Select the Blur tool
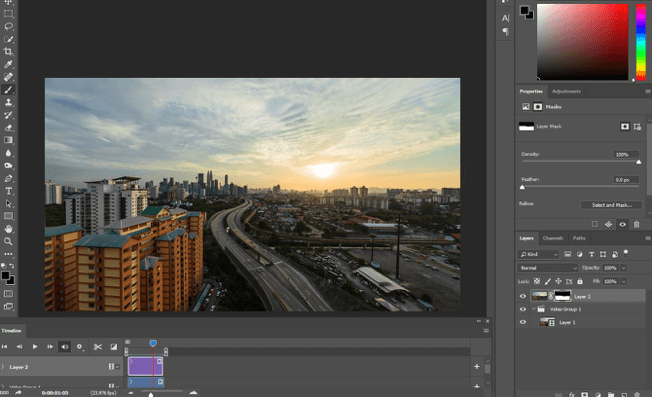The height and width of the screenshot is (397, 652). [x=8, y=153]
